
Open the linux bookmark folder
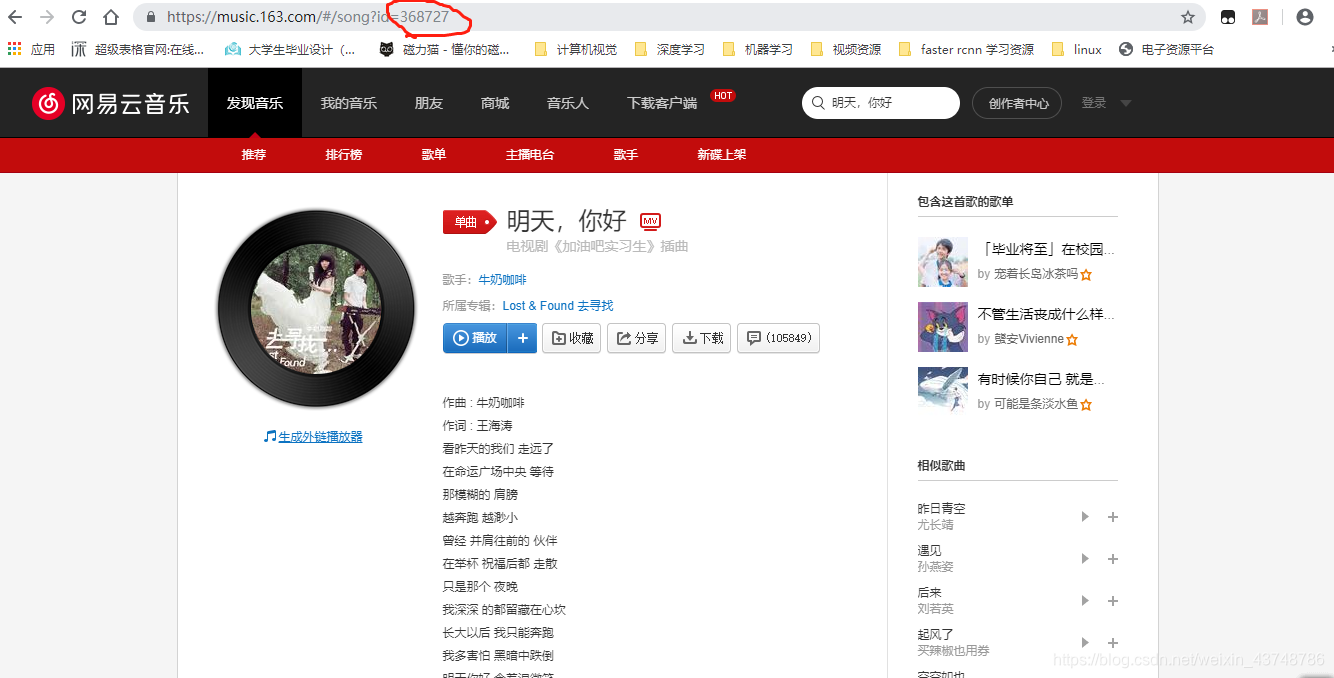pos(1076,49)
